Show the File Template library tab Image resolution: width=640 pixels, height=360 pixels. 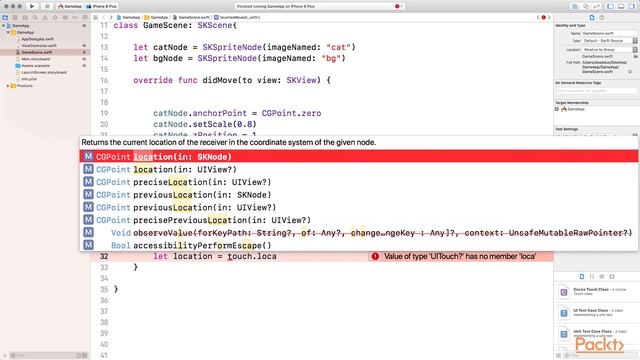pos(582,276)
